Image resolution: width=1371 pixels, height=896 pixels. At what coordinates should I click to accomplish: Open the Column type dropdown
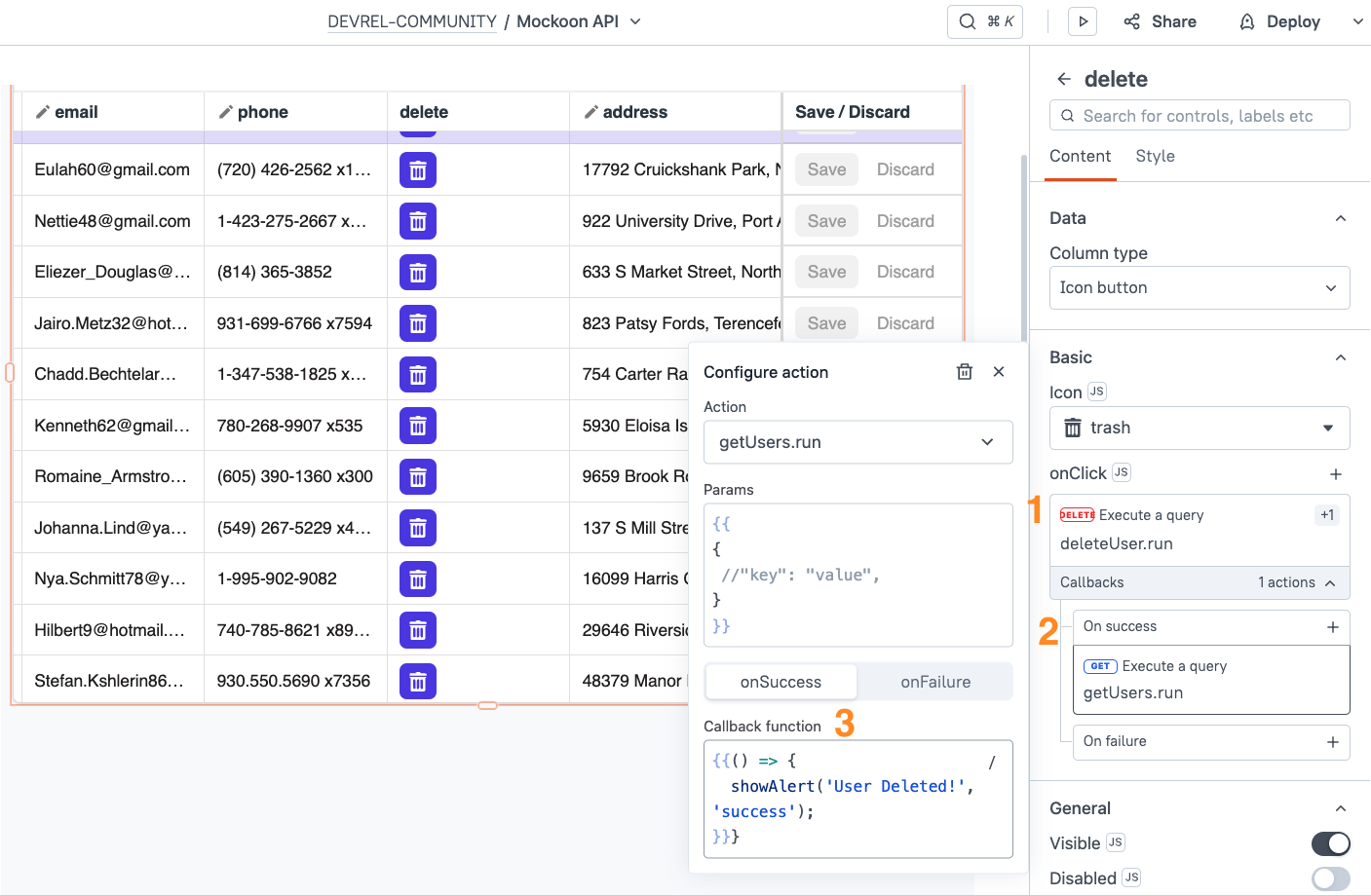coord(1200,288)
